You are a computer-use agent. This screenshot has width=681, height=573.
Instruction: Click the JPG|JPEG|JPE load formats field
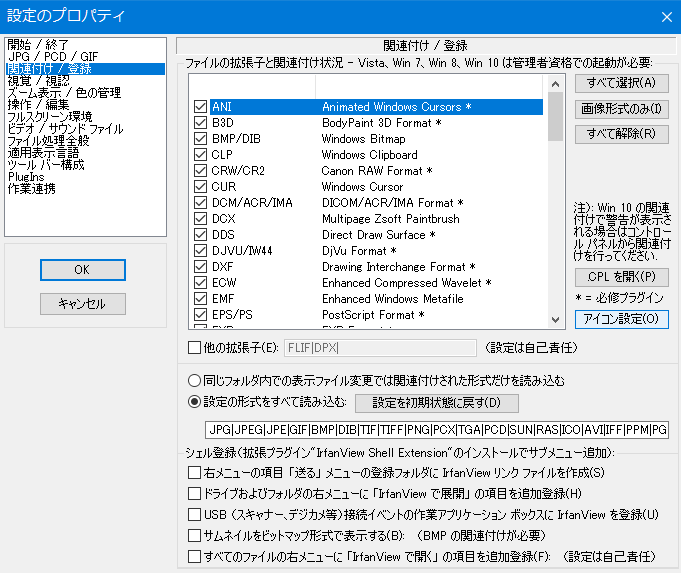coord(437,430)
